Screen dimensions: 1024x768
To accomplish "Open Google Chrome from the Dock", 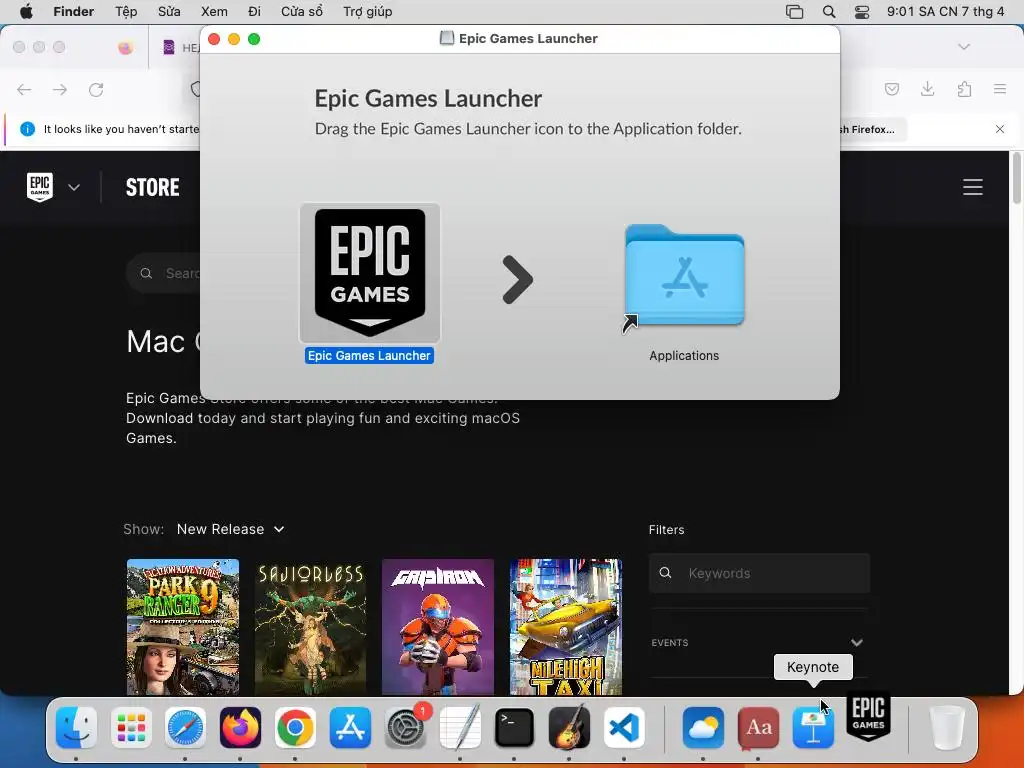I will [x=295, y=728].
